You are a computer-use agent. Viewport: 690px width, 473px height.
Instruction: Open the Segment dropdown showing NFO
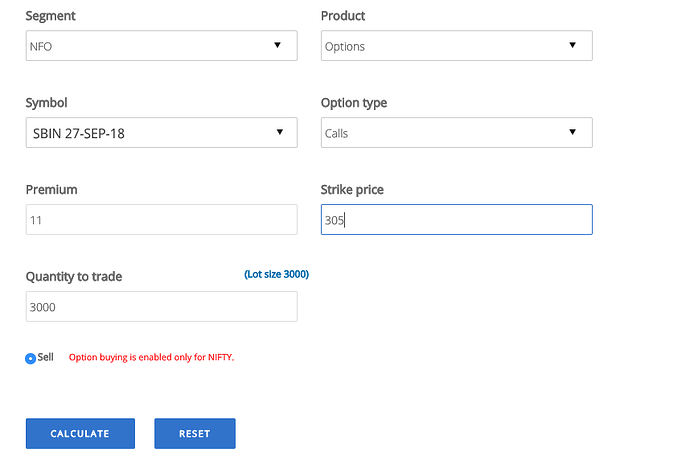[x=161, y=46]
